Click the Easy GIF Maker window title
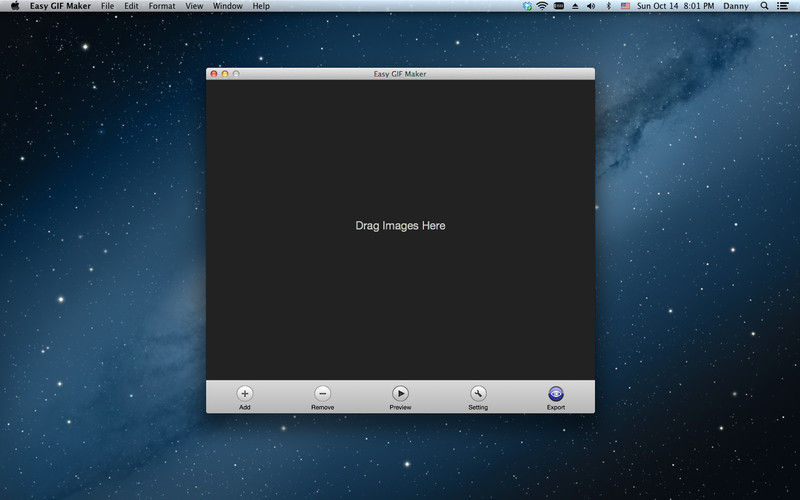Image resolution: width=800 pixels, height=500 pixels. coord(400,74)
